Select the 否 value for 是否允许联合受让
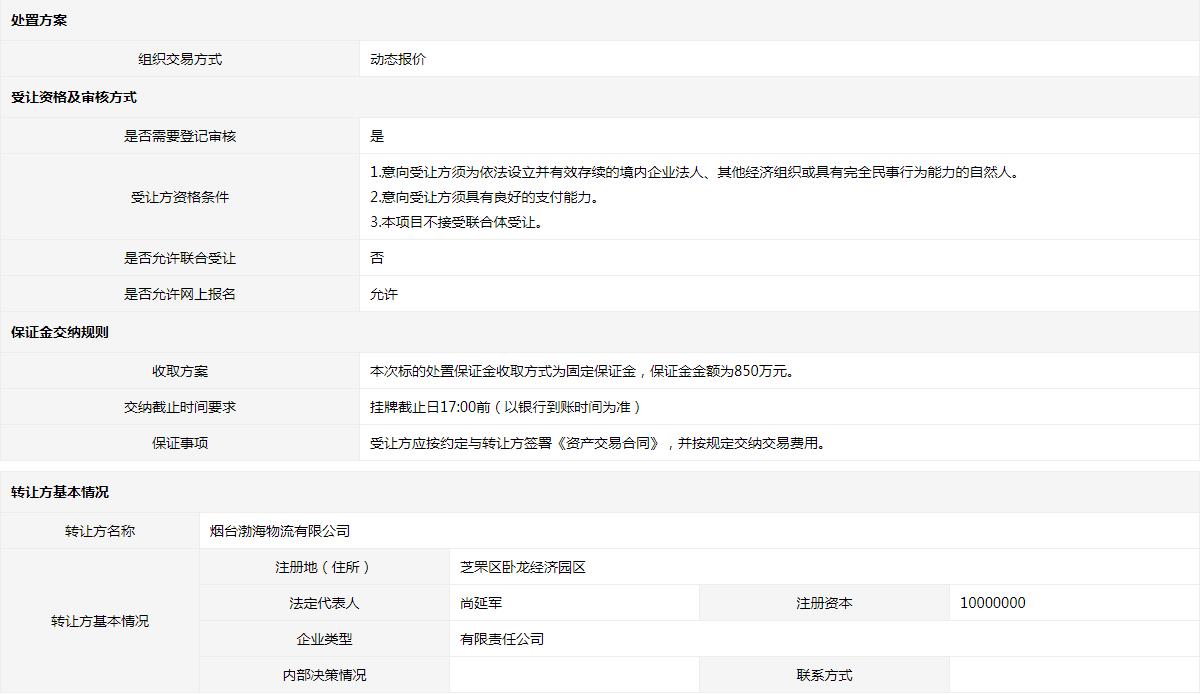This screenshot has height=695, width=1202. pos(377,258)
